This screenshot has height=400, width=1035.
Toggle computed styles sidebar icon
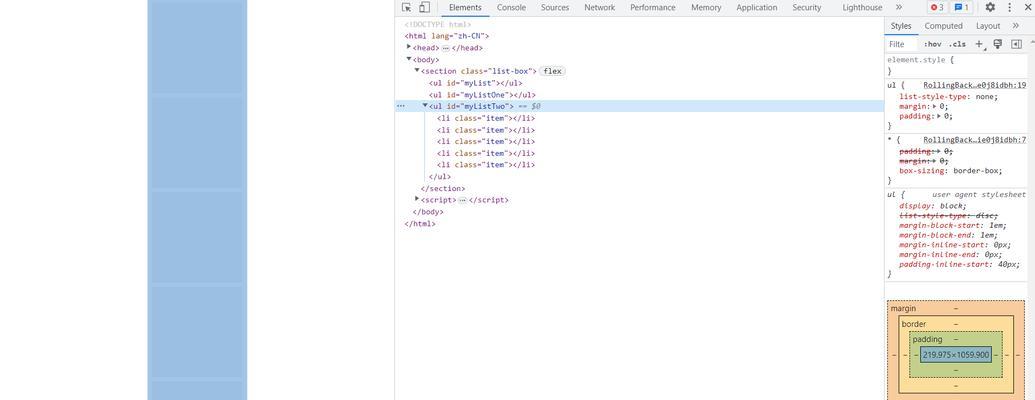click(1017, 44)
